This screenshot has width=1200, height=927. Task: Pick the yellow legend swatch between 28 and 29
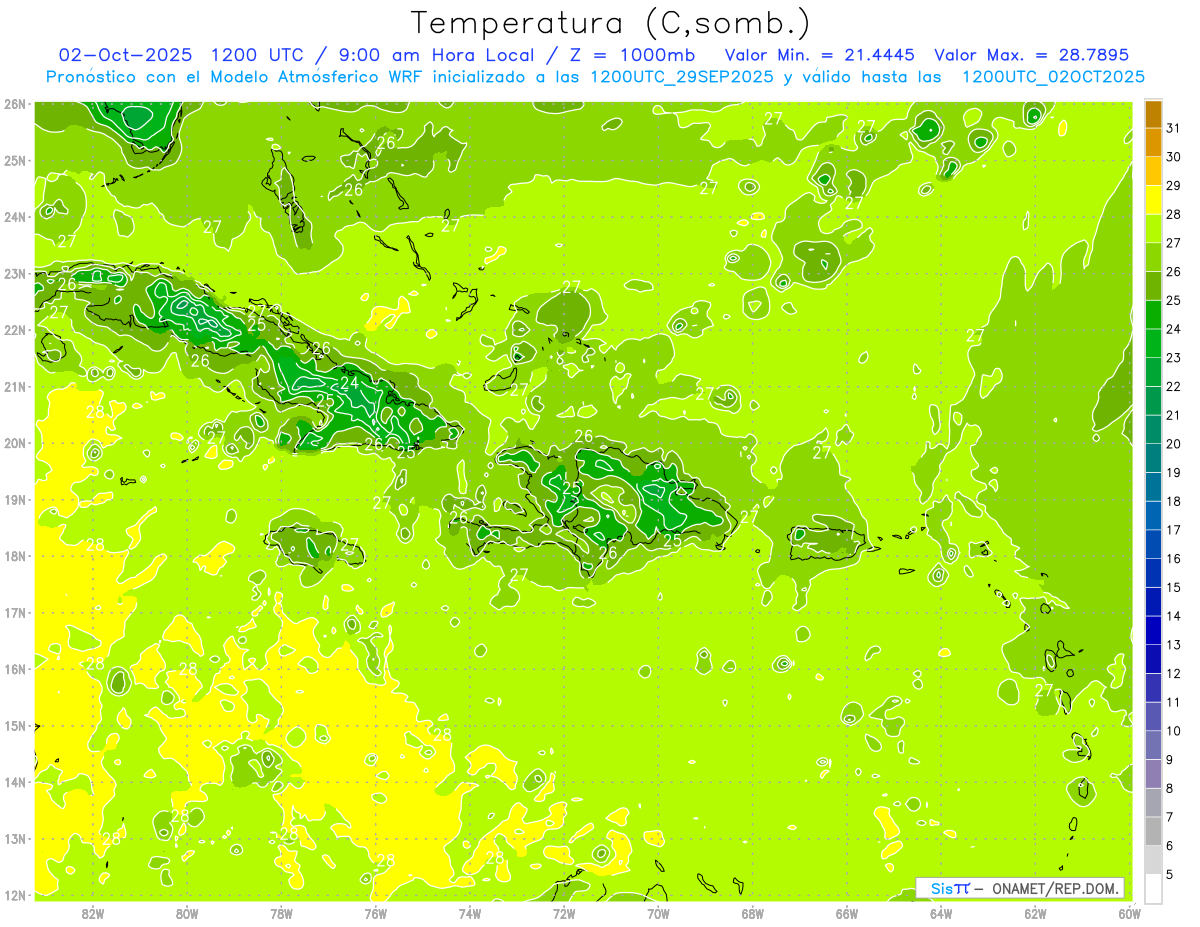point(1153,200)
